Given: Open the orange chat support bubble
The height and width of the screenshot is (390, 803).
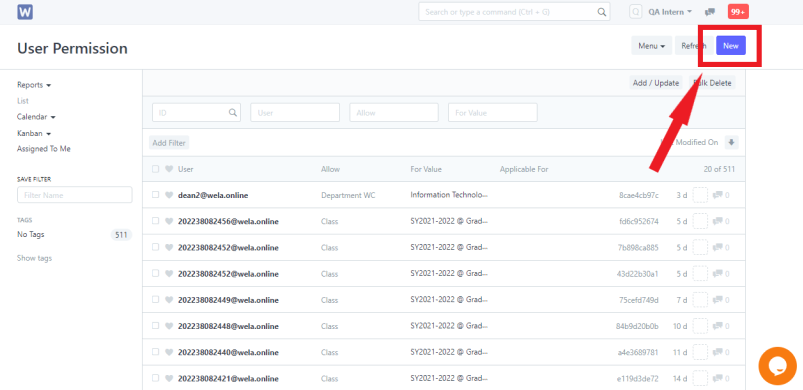Looking at the screenshot, I should point(777,366).
